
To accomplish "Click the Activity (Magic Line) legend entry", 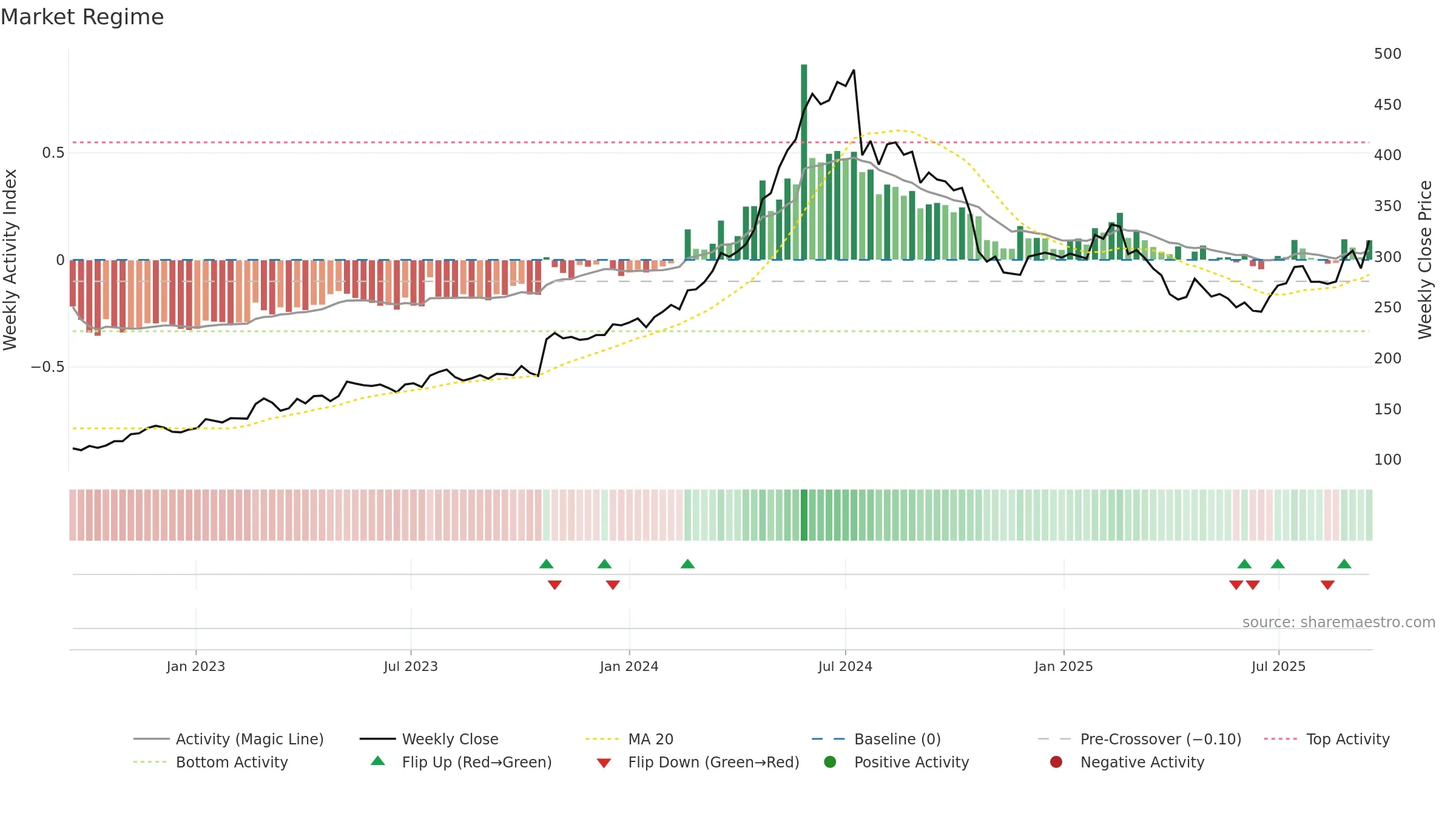I will [229, 739].
